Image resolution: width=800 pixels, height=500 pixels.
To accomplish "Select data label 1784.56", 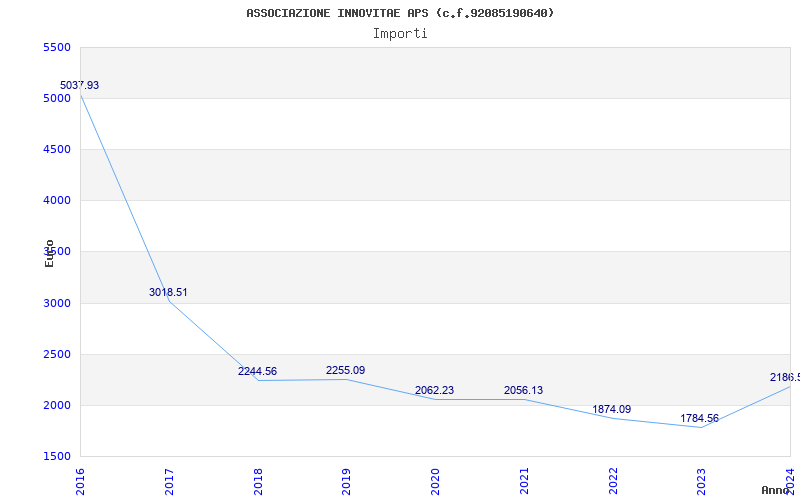I will click(x=699, y=418).
